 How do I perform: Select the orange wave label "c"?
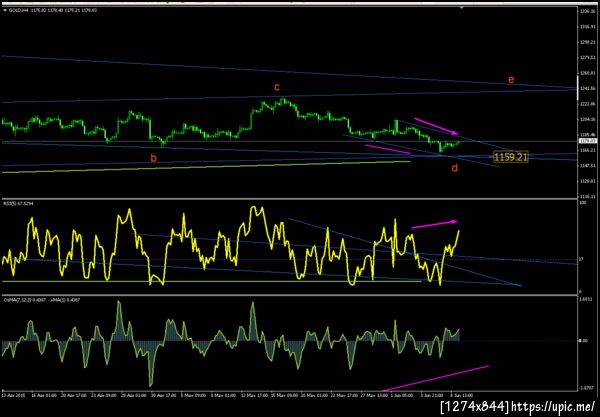tap(277, 87)
